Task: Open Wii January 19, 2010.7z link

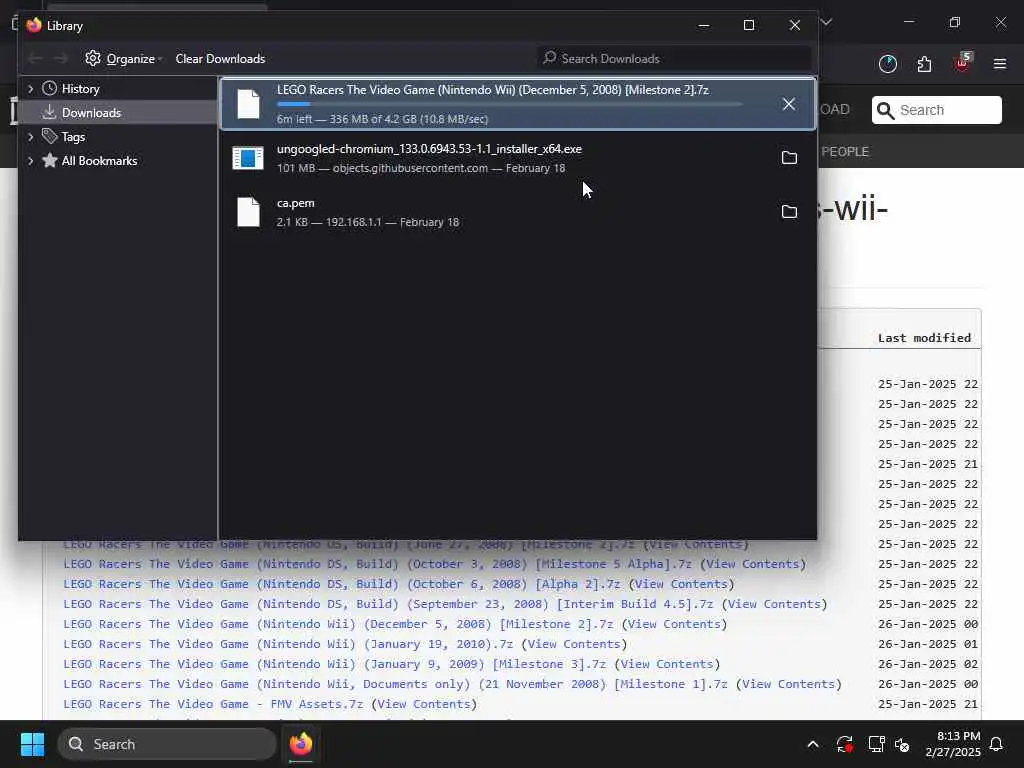Action: coord(288,644)
